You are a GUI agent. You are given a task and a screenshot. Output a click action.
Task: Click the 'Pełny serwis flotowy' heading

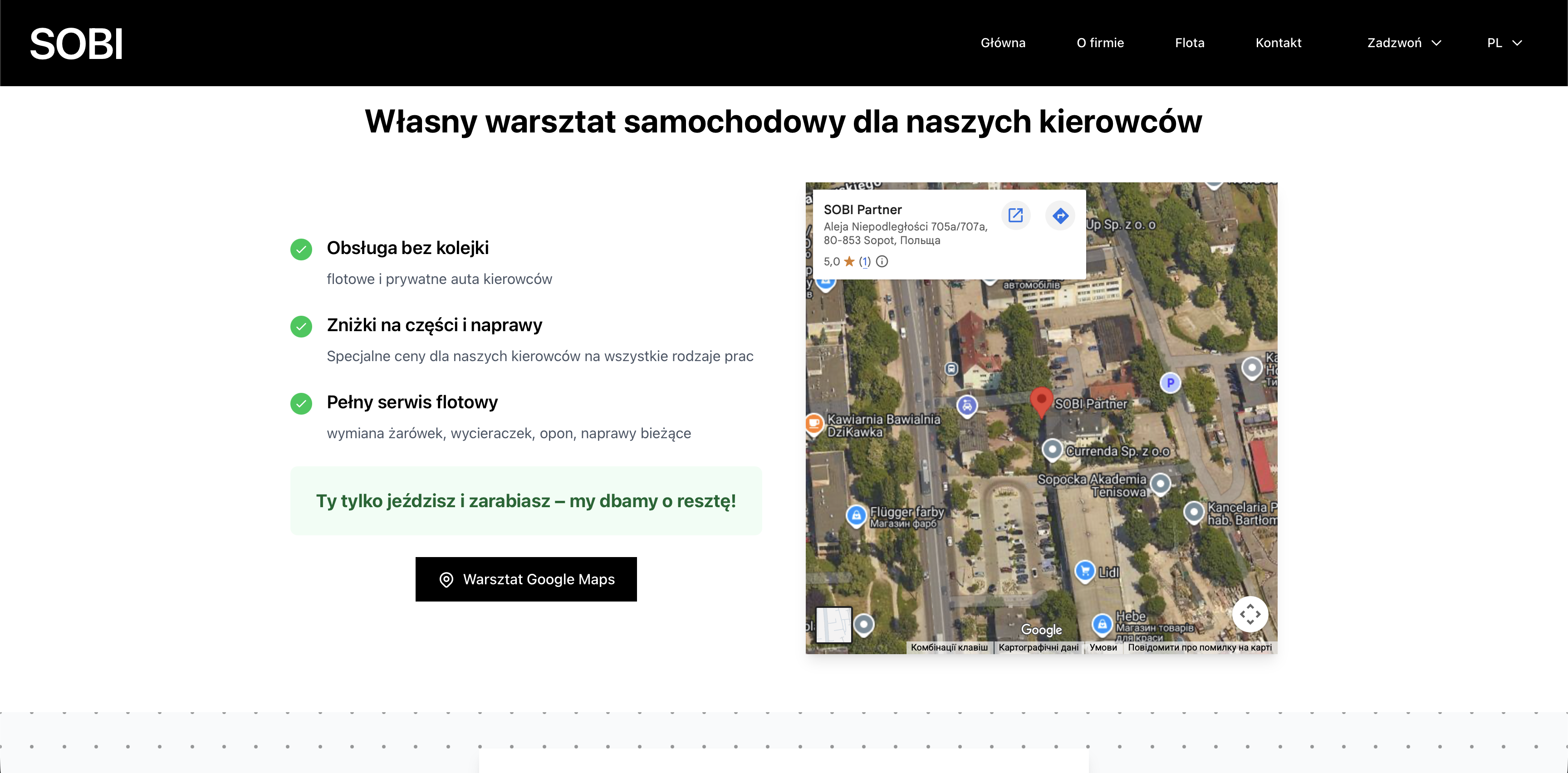point(412,402)
